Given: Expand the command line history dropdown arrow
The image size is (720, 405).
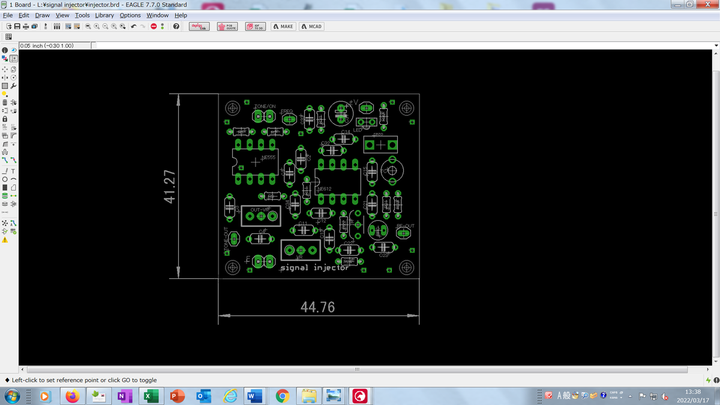Looking at the screenshot, I should click(716, 45).
